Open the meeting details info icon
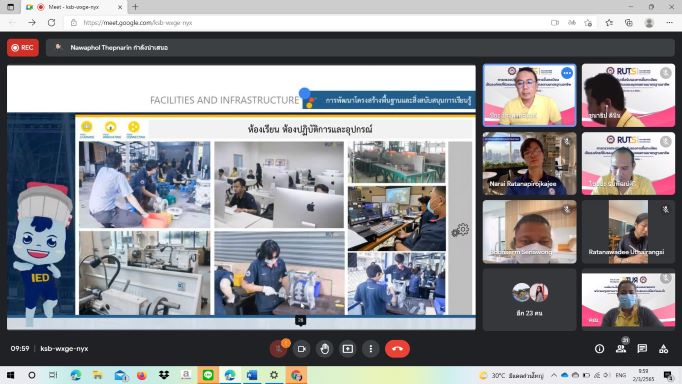Screen dimensions: 682x384 coord(599,349)
